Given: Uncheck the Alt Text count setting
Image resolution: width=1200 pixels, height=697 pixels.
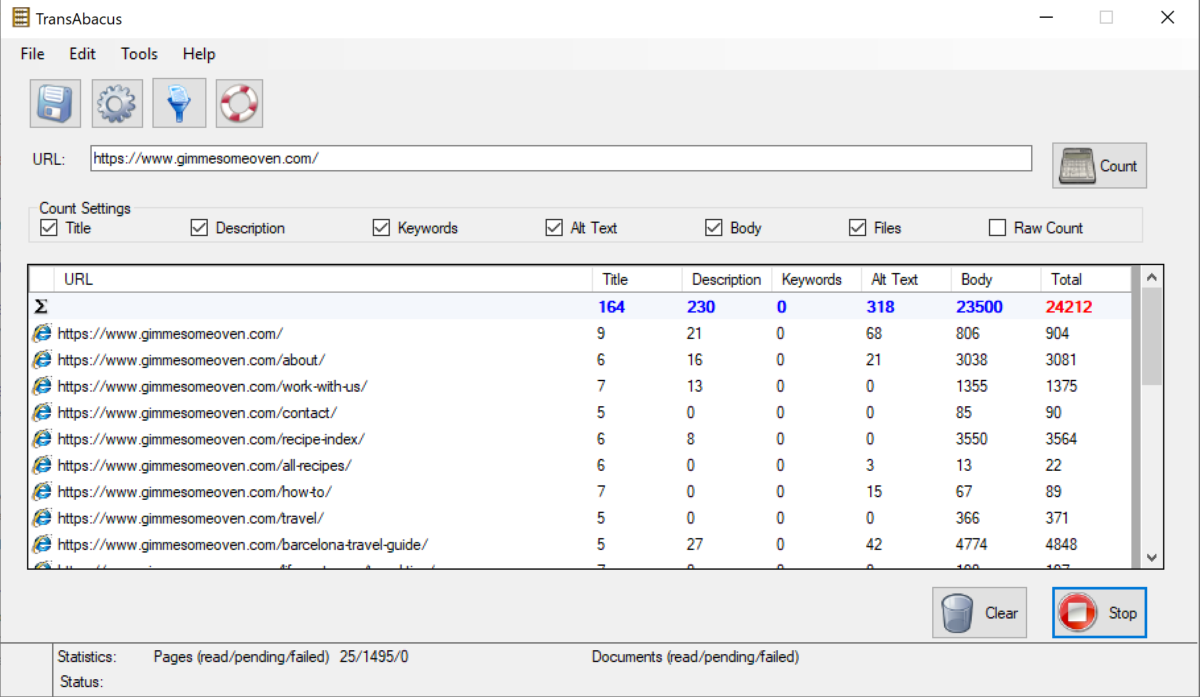Looking at the screenshot, I should [554, 228].
